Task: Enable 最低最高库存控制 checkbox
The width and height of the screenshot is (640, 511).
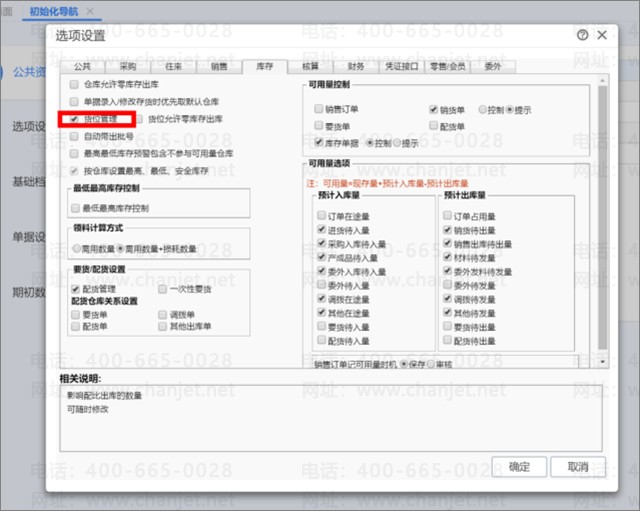Action: pos(75,208)
